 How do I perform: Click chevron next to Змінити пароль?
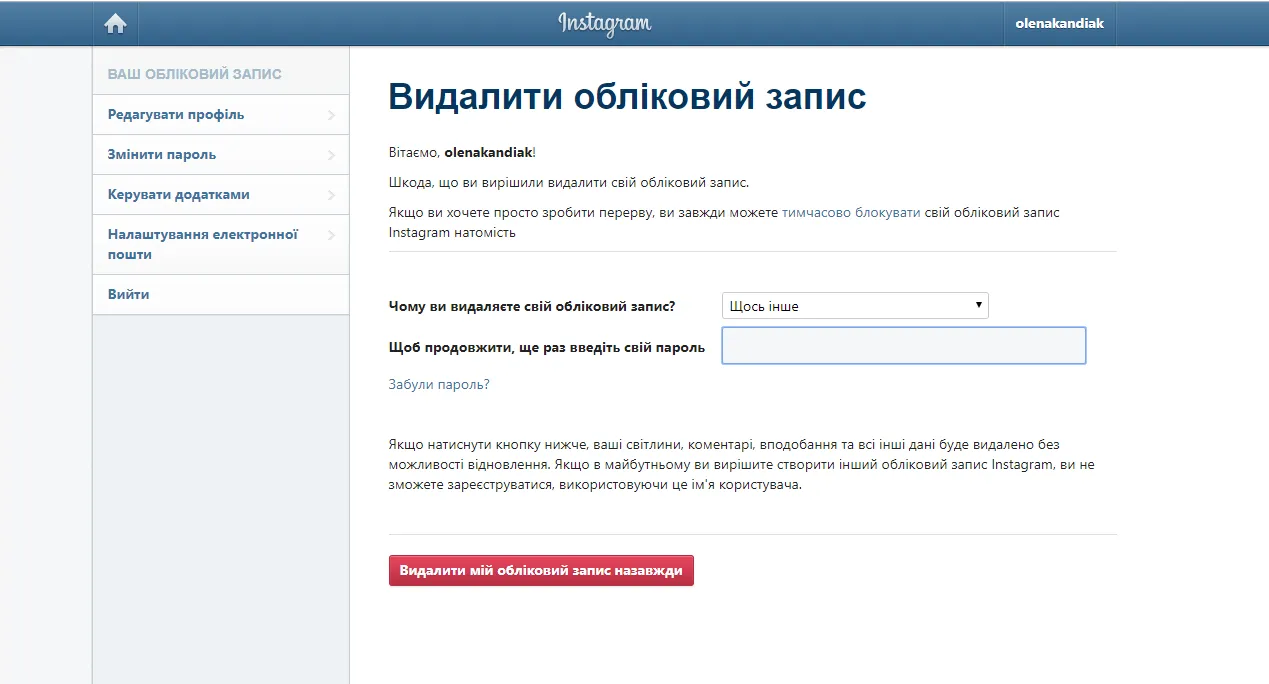331,155
